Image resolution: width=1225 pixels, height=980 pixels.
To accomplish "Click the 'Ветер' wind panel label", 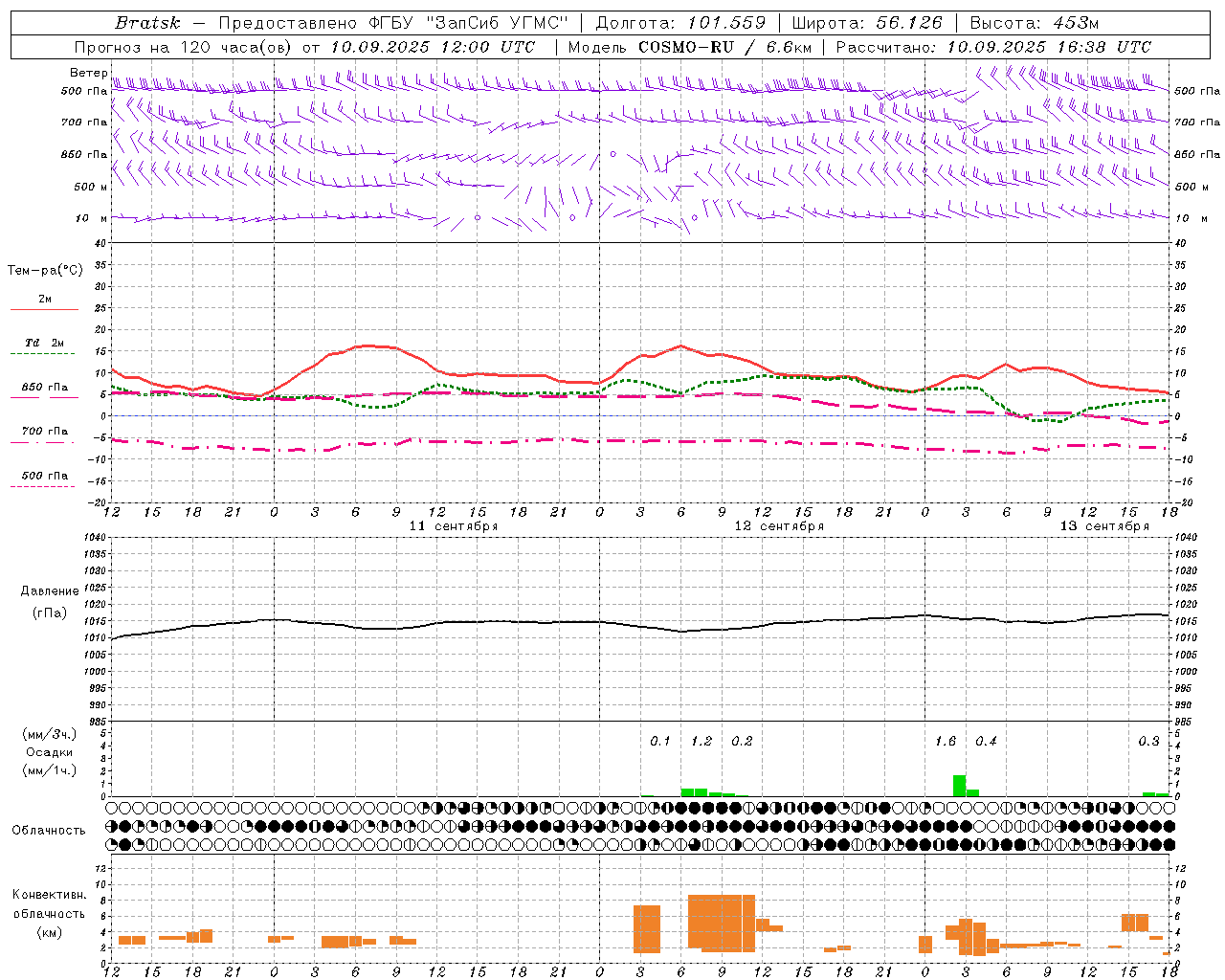I will [88, 73].
